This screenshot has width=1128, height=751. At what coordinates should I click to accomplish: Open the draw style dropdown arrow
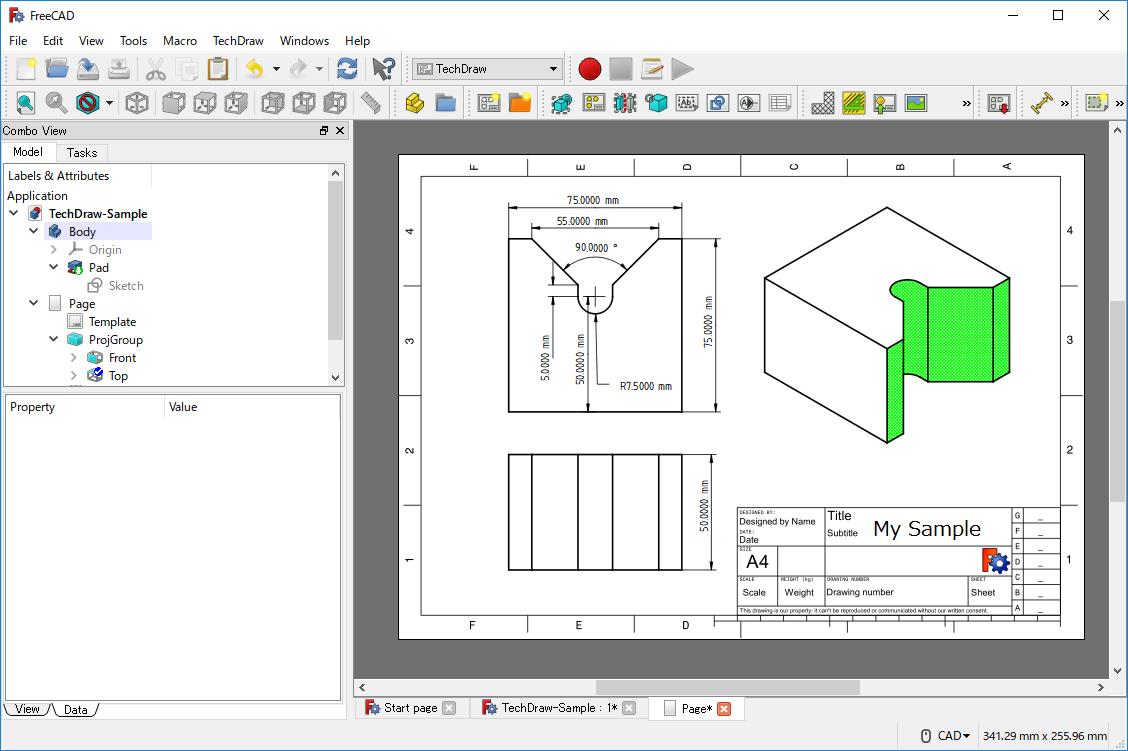tap(108, 102)
